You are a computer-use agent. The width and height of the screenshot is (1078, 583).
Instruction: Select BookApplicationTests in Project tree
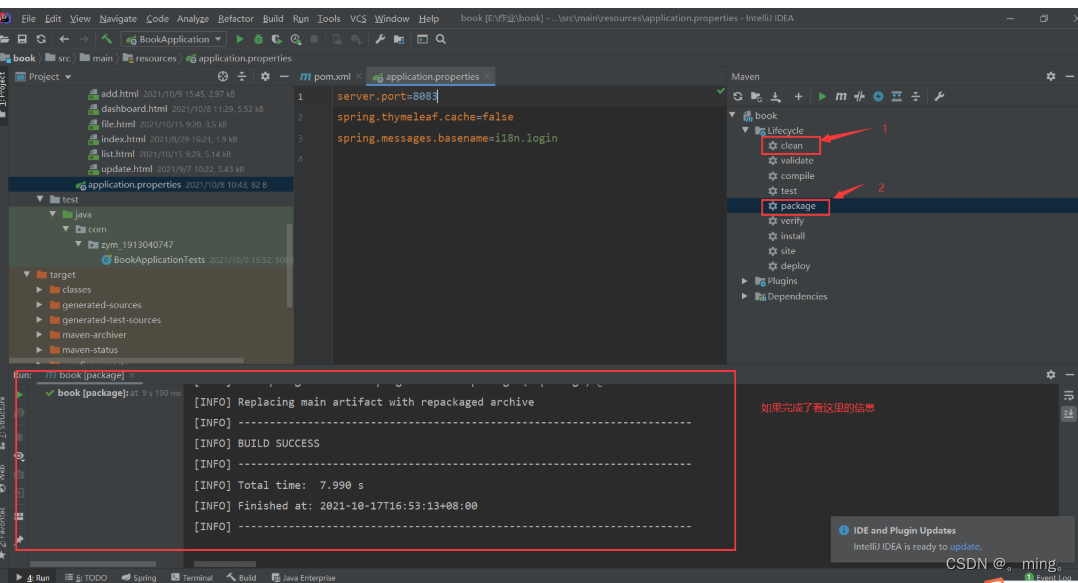(159, 260)
